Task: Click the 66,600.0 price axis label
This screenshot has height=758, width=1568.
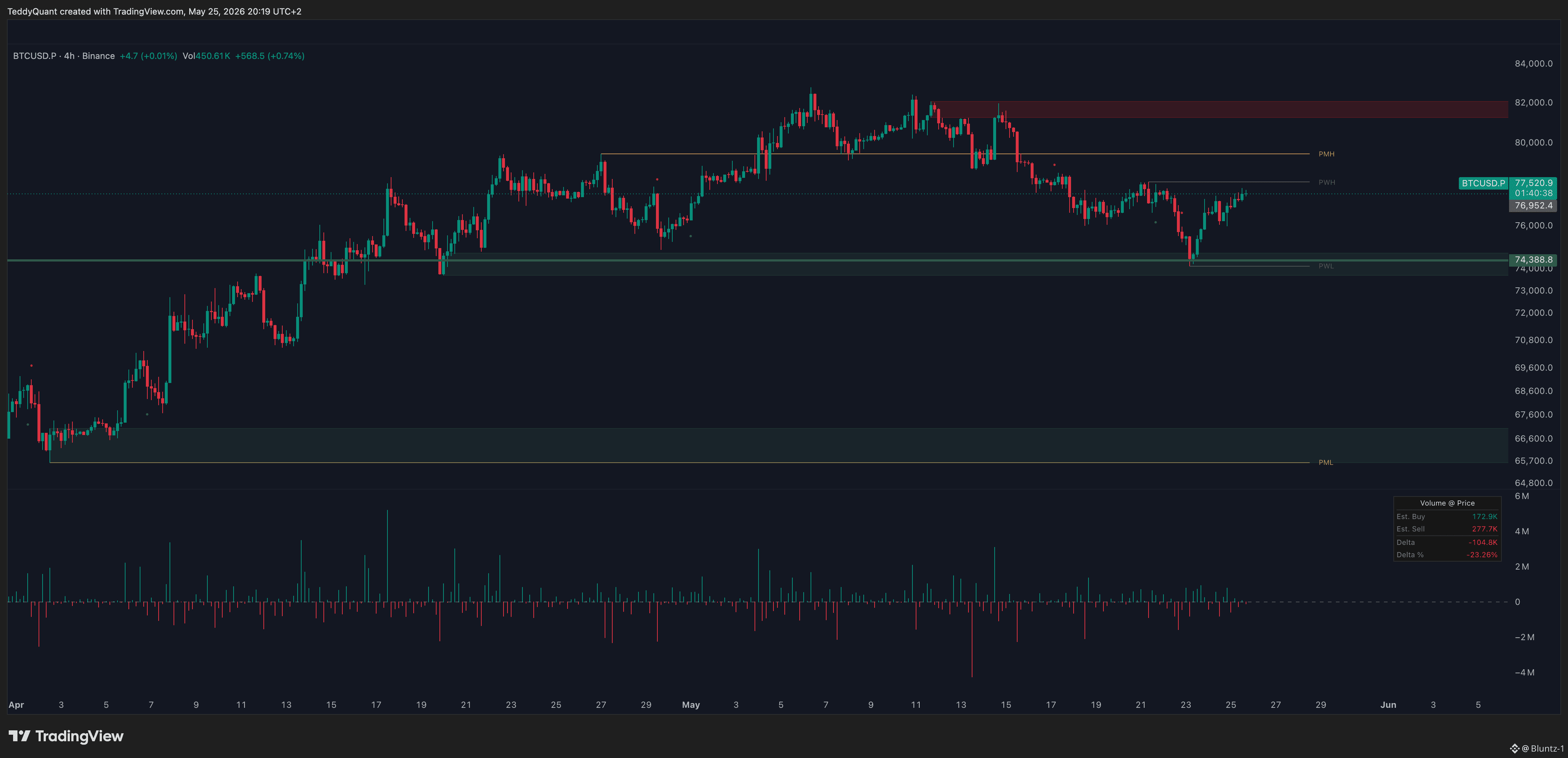Action: (1533, 438)
